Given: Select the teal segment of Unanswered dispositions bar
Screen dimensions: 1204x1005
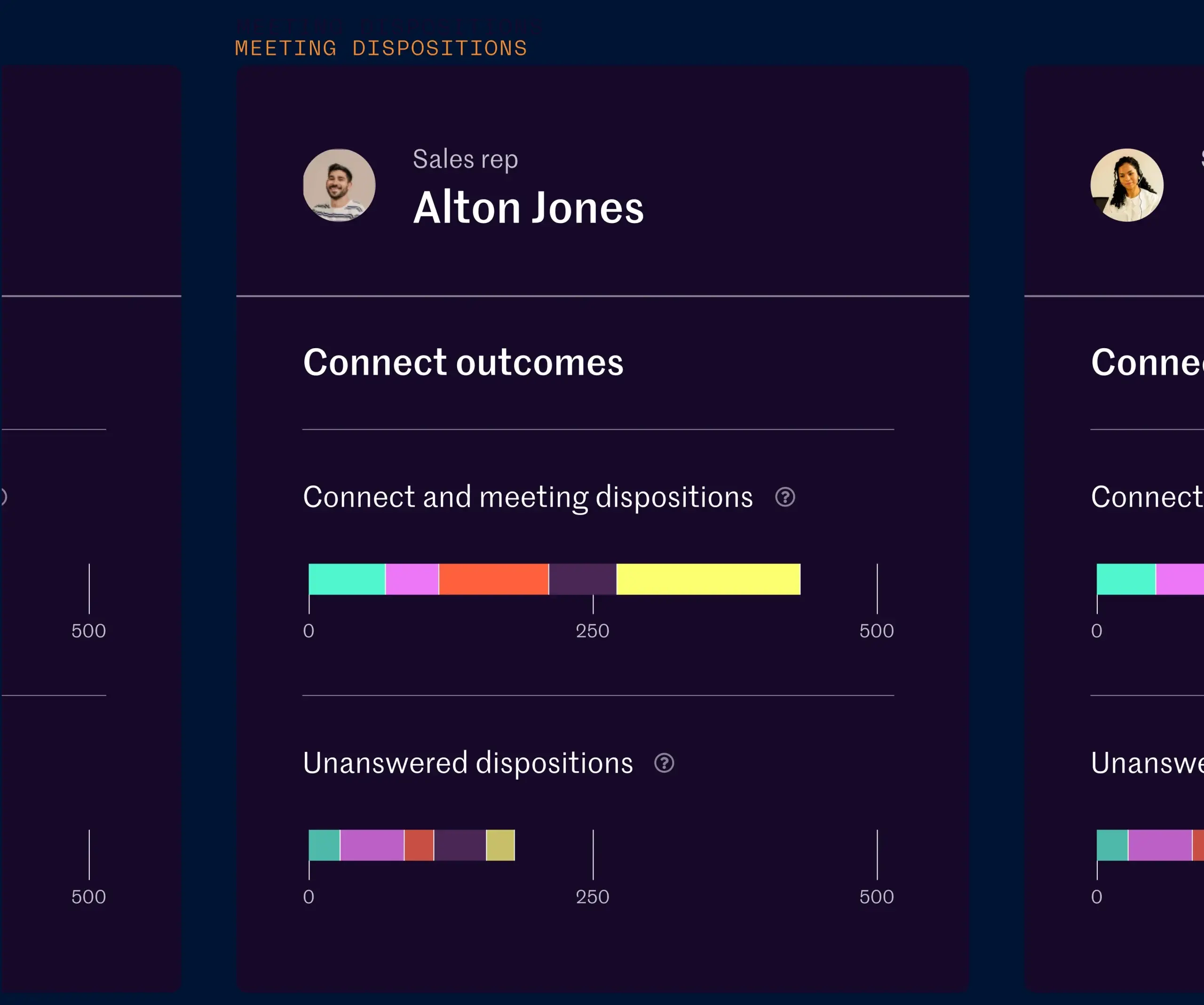Looking at the screenshot, I should [x=324, y=845].
